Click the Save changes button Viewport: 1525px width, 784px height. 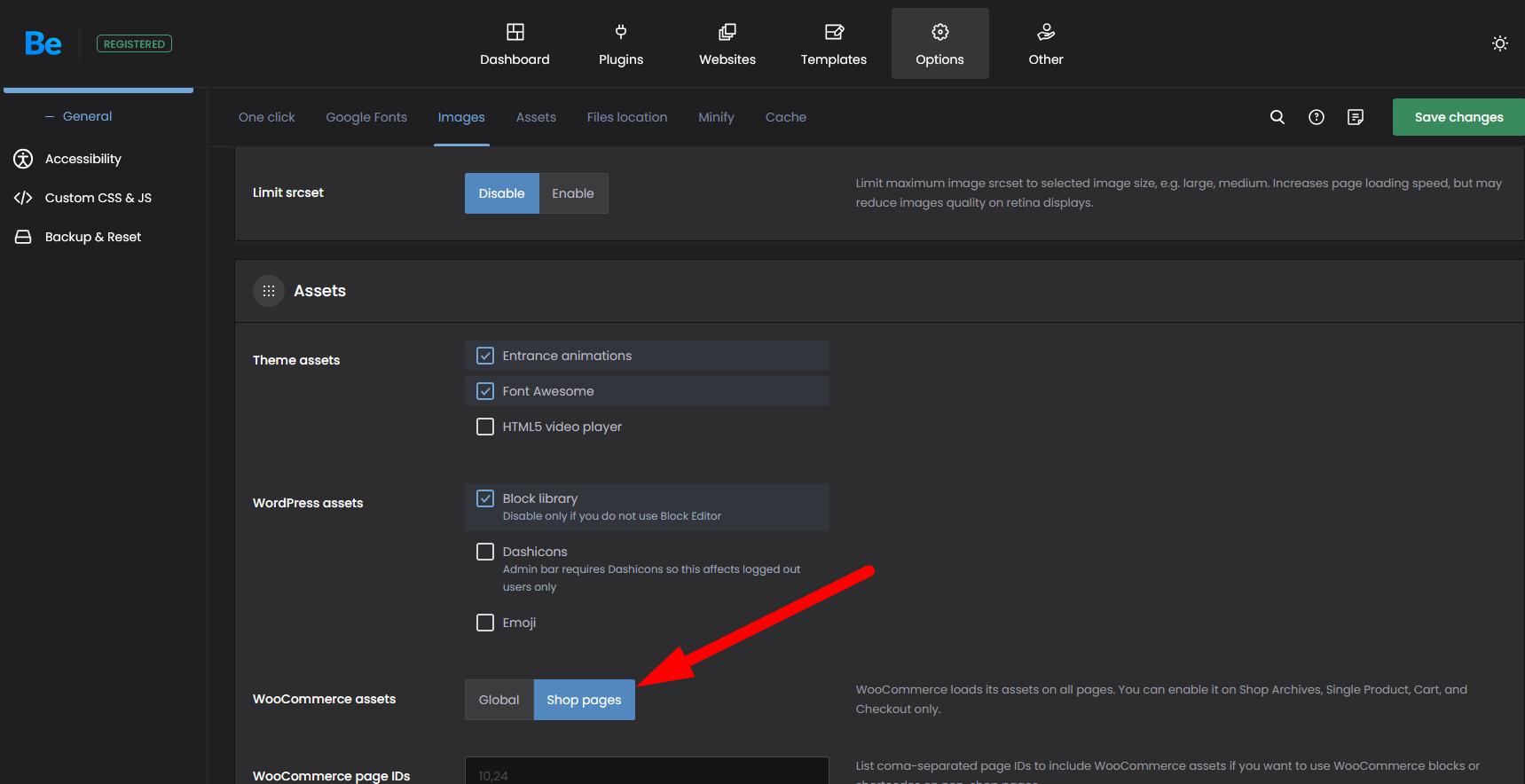click(1458, 117)
